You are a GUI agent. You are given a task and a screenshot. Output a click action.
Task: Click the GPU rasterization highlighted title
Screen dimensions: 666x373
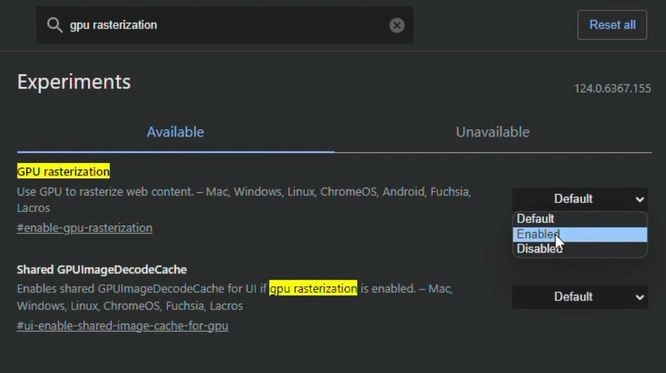pos(63,171)
